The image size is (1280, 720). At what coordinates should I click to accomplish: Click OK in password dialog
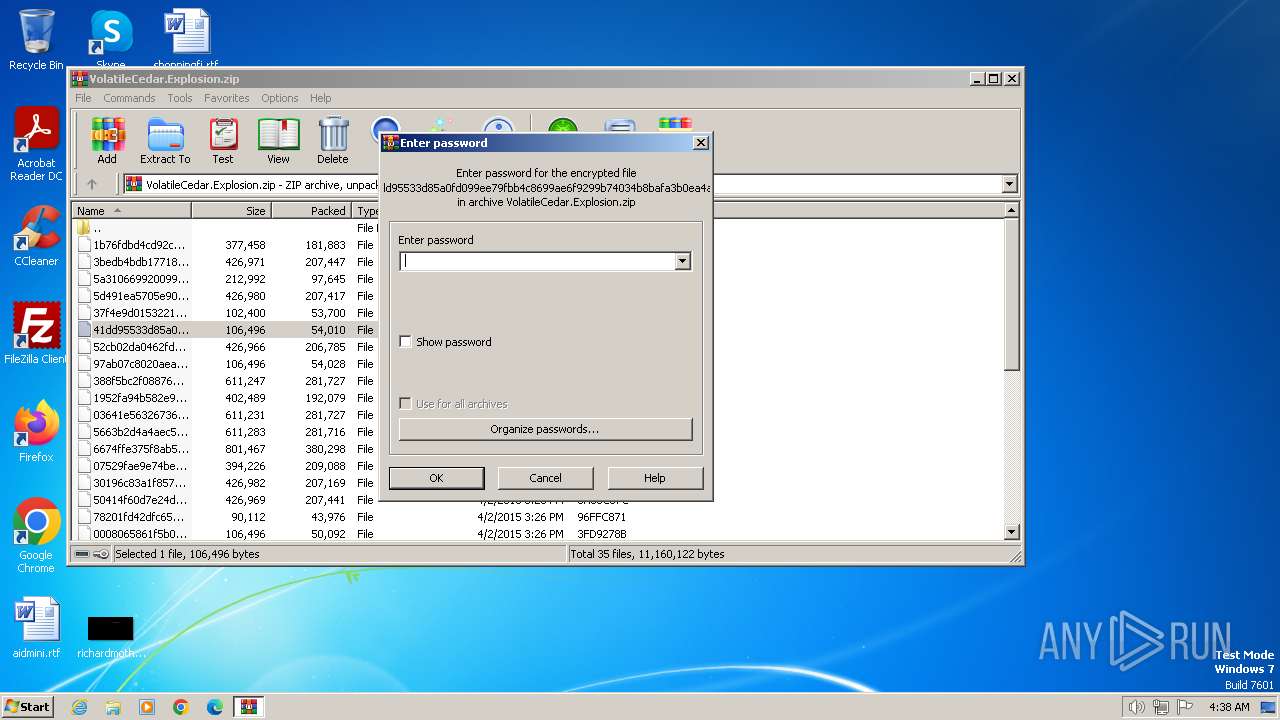[436, 478]
